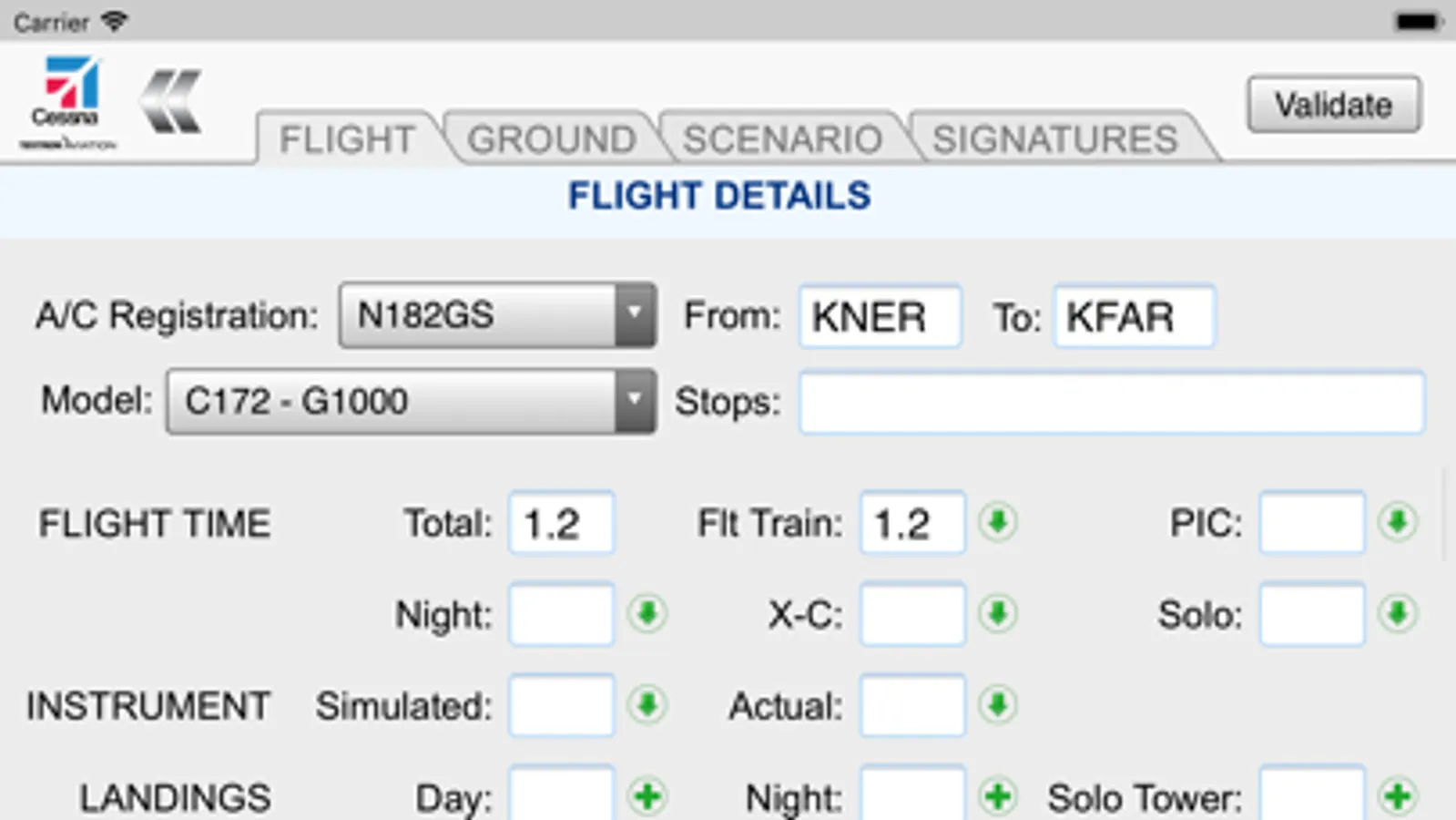Click green down arrow beside flight time Night
The image size is (1456, 820).
(x=647, y=614)
